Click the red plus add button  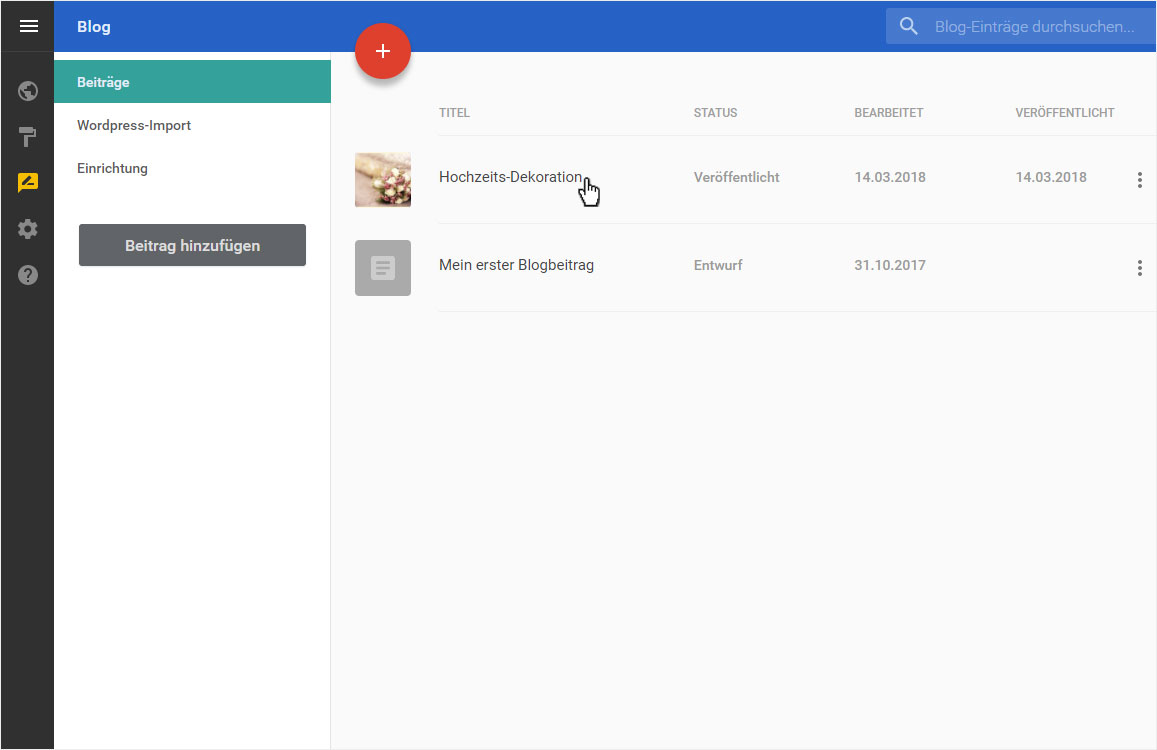point(383,51)
